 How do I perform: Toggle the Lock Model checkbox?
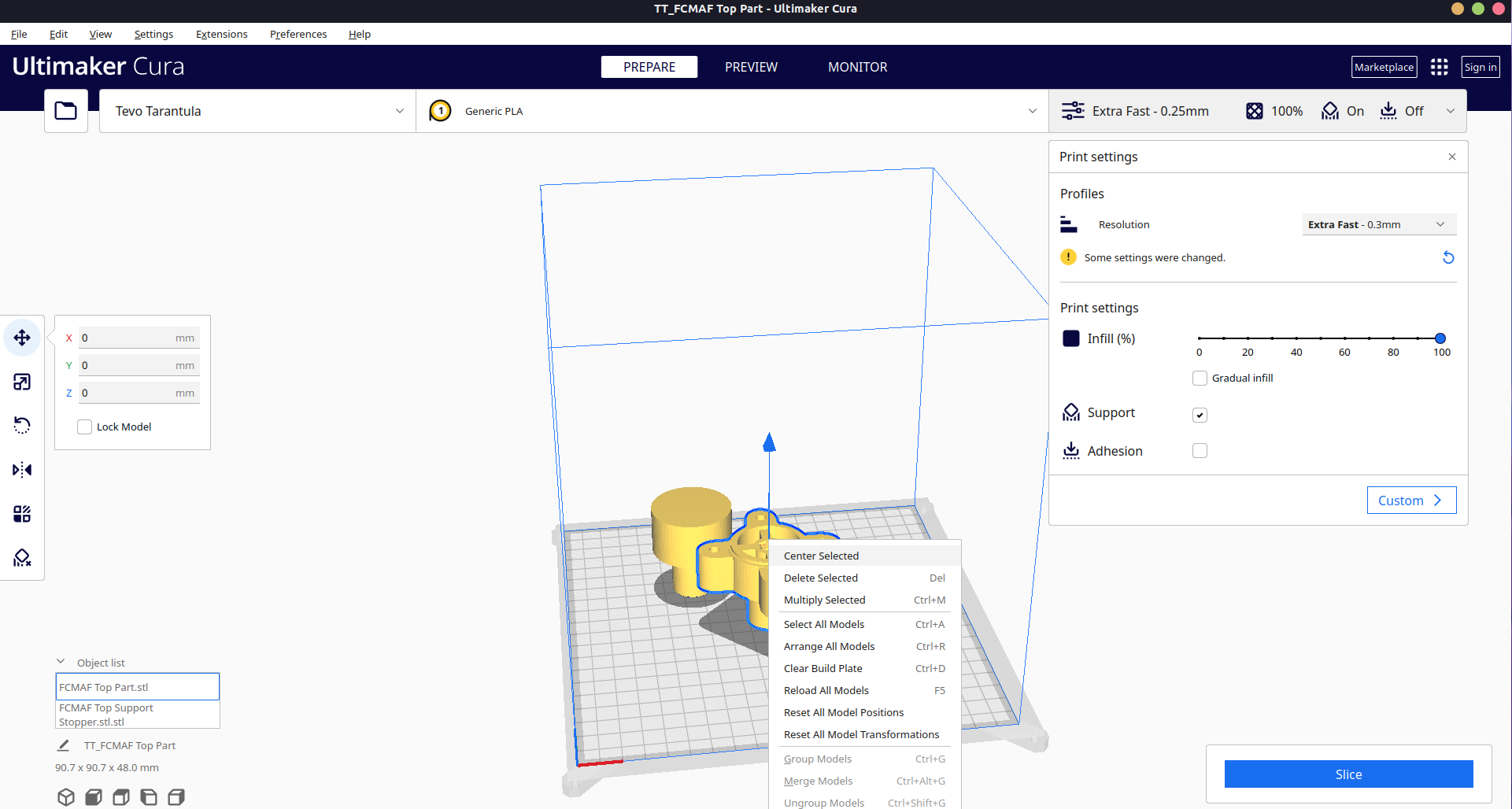tap(85, 427)
